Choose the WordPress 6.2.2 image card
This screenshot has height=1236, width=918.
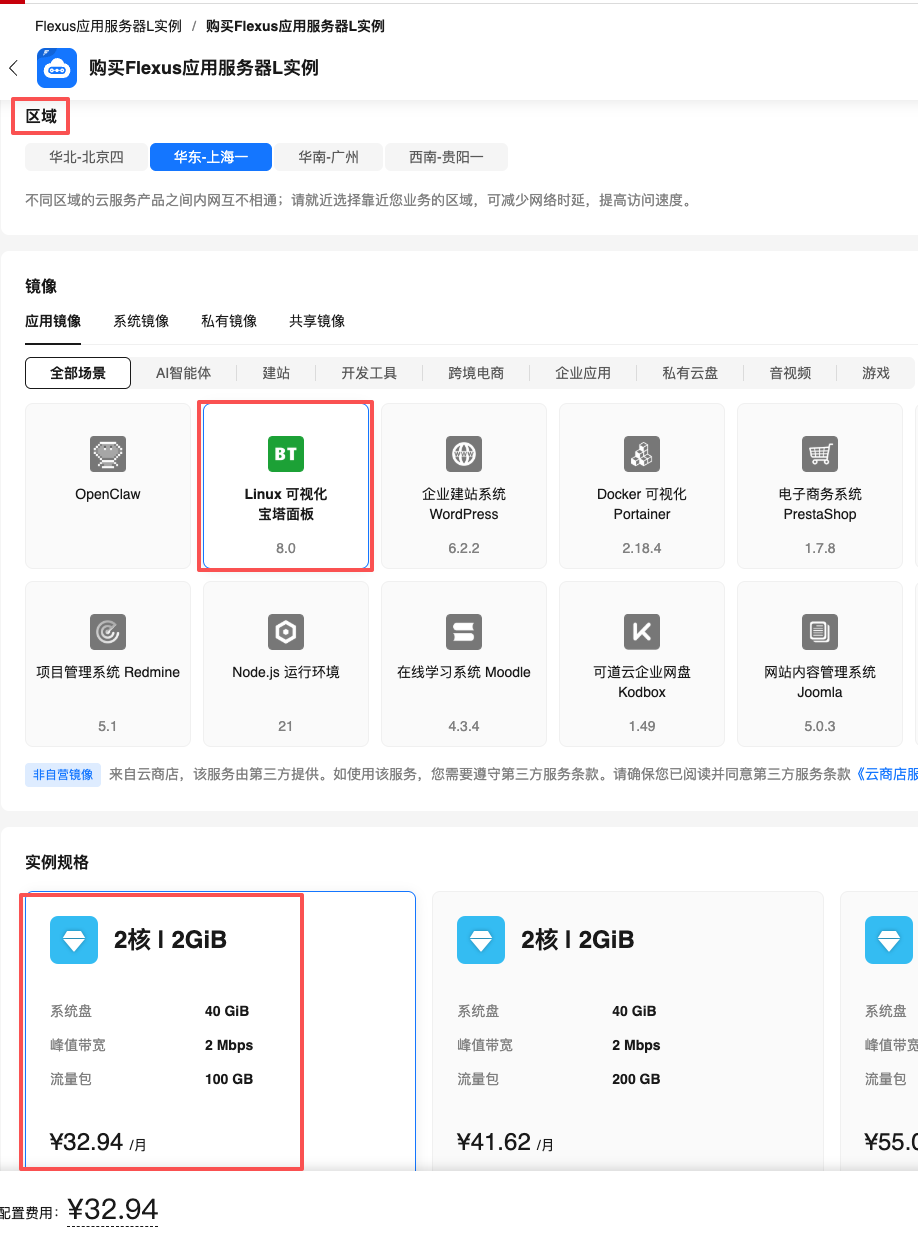coord(464,486)
